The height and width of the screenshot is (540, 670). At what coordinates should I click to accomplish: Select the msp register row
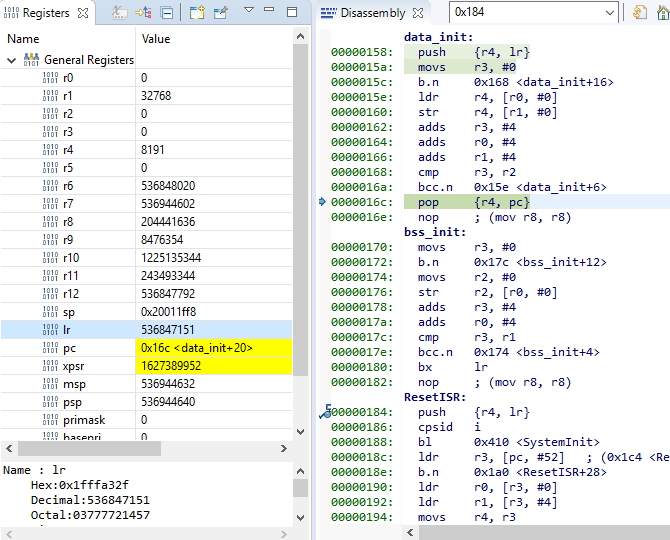tap(146, 384)
